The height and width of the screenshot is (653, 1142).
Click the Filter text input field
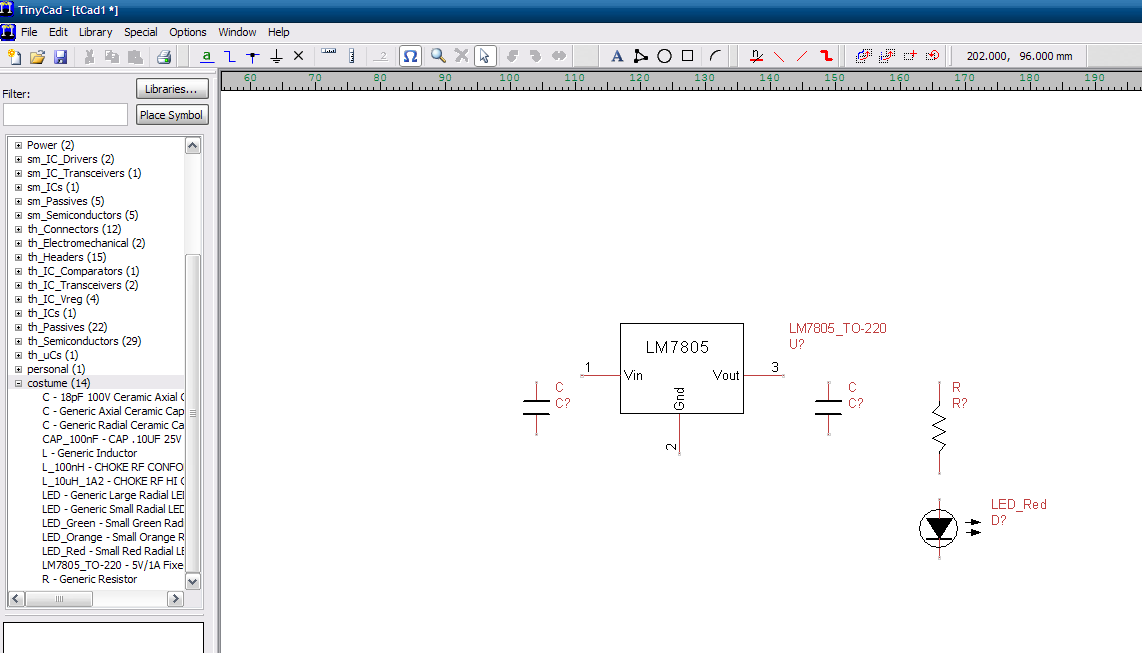(x=65, y=115)
